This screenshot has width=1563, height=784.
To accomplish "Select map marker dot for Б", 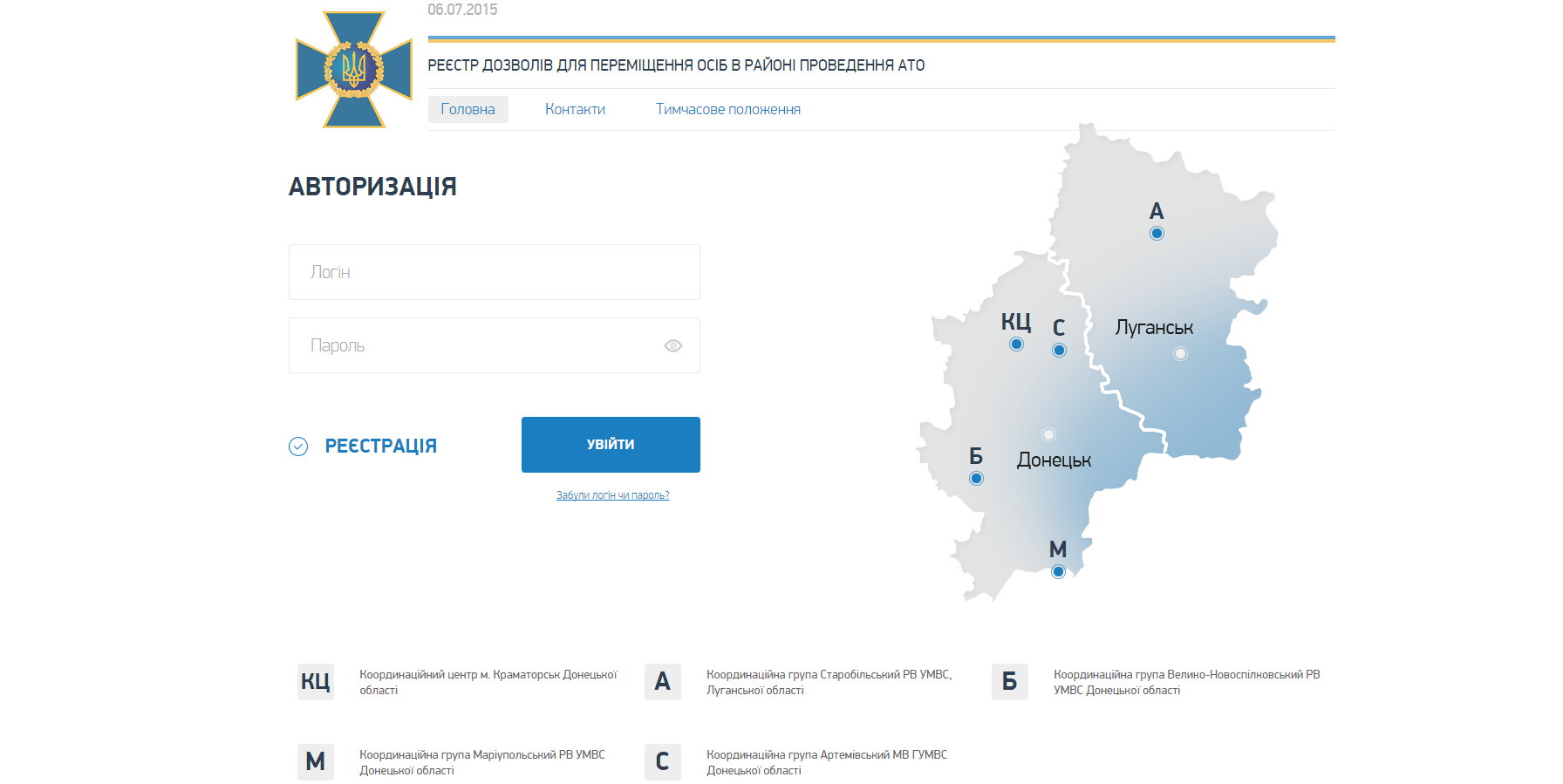I will 976,479.
